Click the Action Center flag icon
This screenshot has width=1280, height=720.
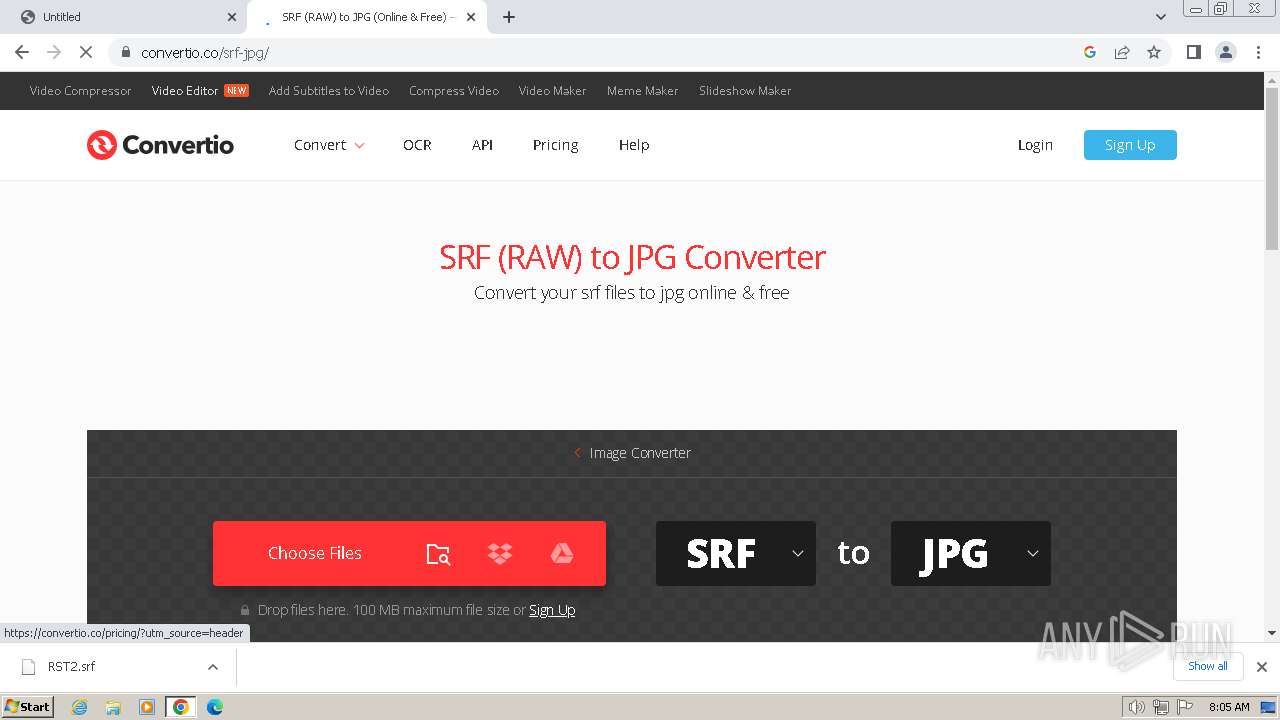[x=1184, y=707]
